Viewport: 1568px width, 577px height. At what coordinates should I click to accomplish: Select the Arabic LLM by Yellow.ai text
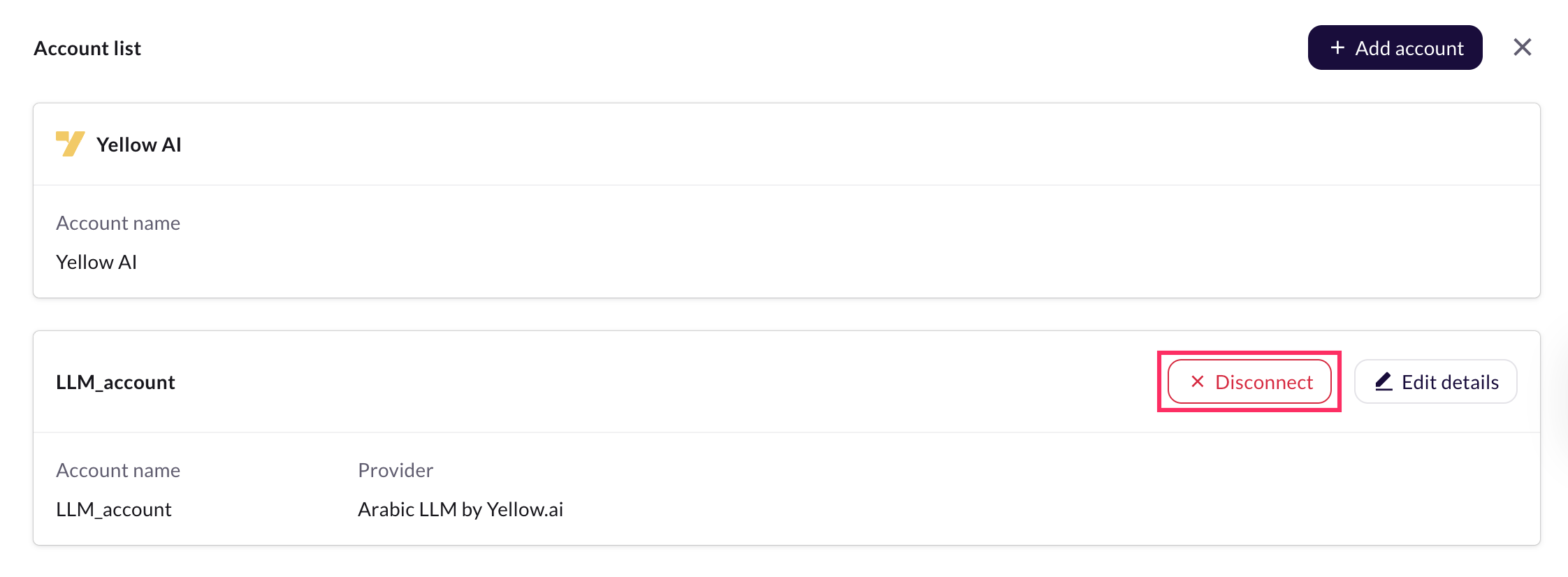(460, 509)
